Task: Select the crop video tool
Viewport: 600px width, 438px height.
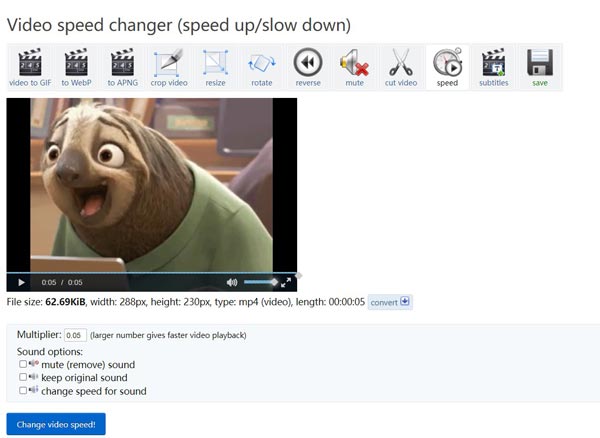Action: coord(169,67)
